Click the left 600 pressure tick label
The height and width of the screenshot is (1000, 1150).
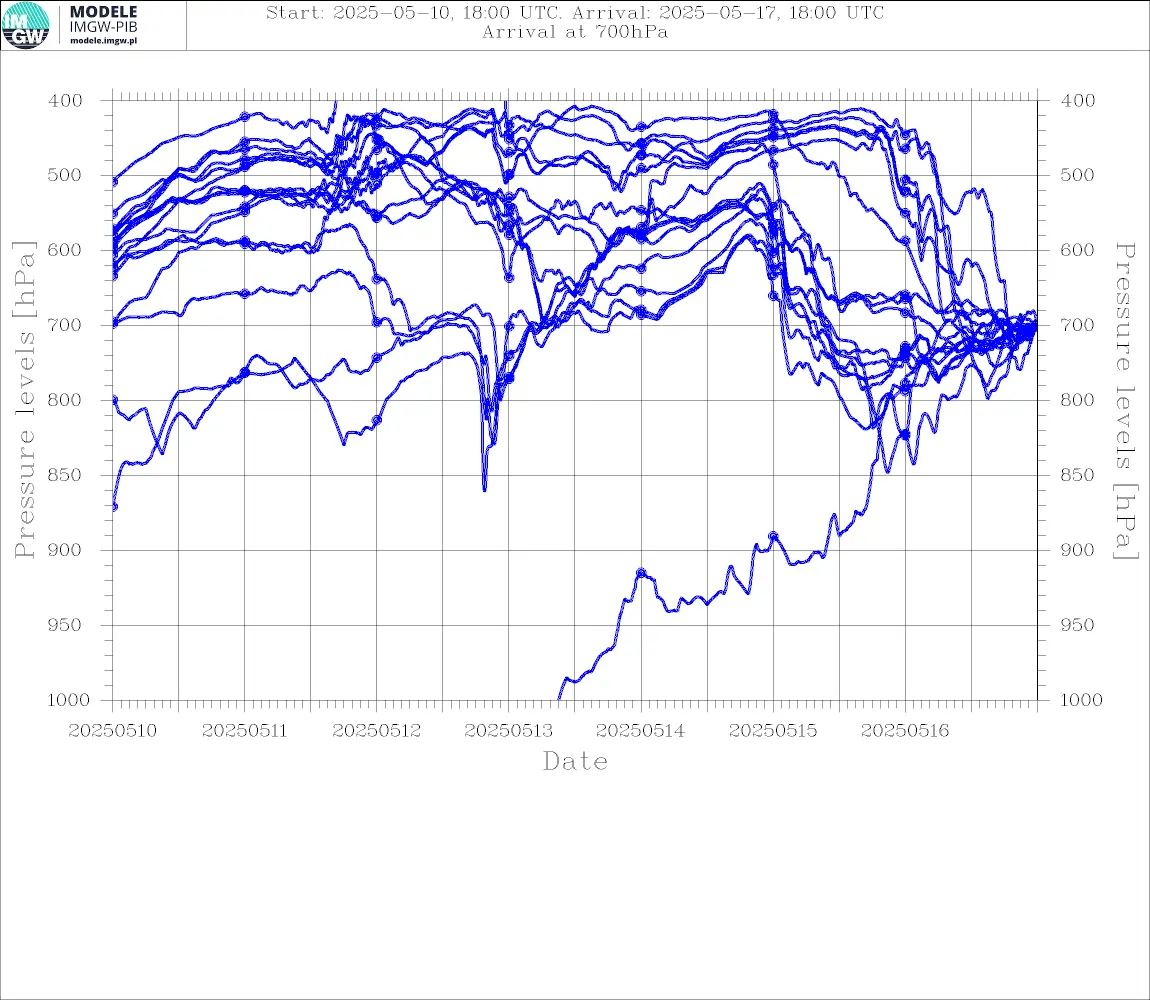(65, 250)
